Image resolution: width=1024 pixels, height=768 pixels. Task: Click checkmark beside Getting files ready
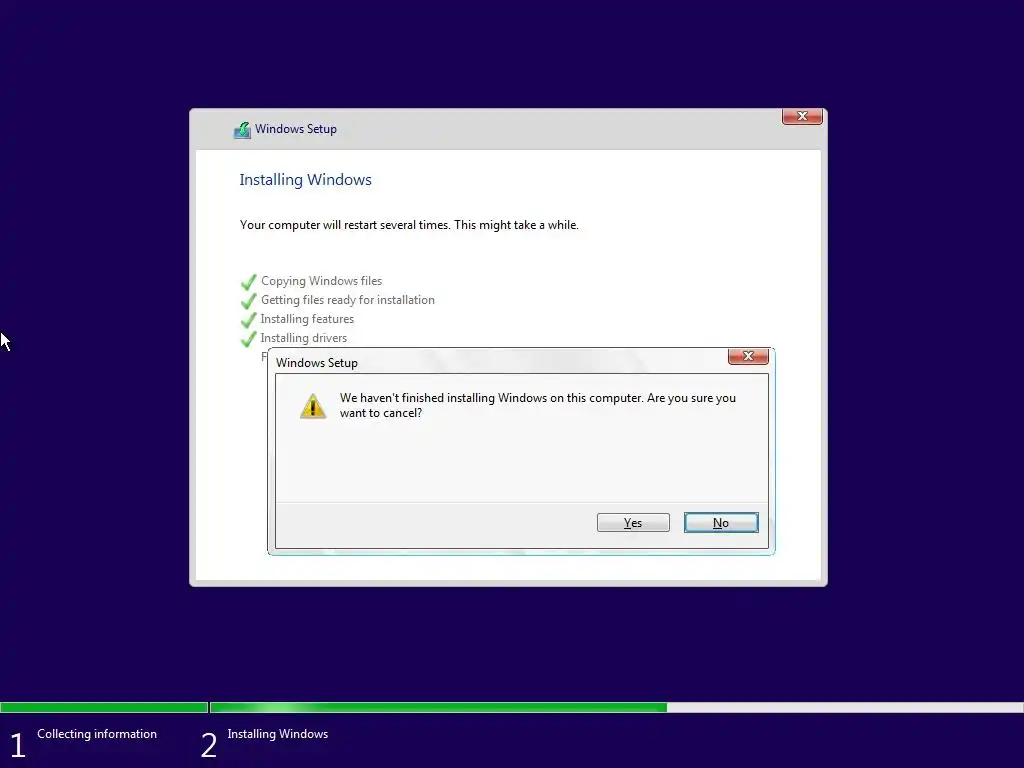pos(248,301)
